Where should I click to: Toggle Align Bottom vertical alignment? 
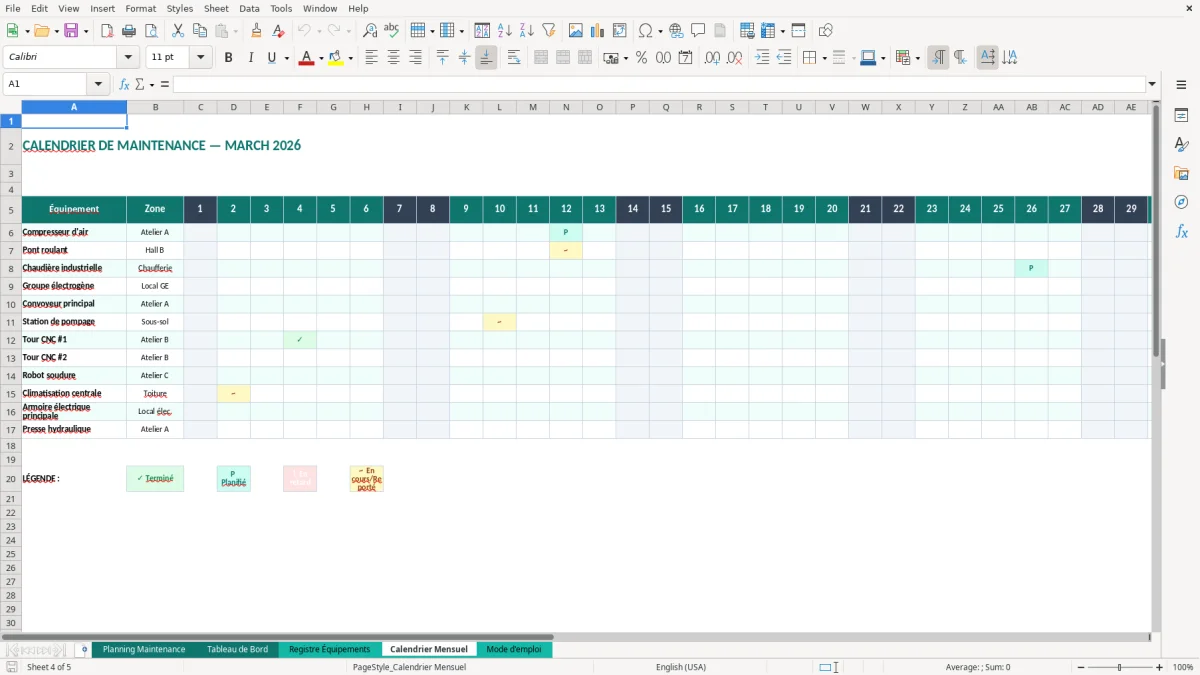486,58
